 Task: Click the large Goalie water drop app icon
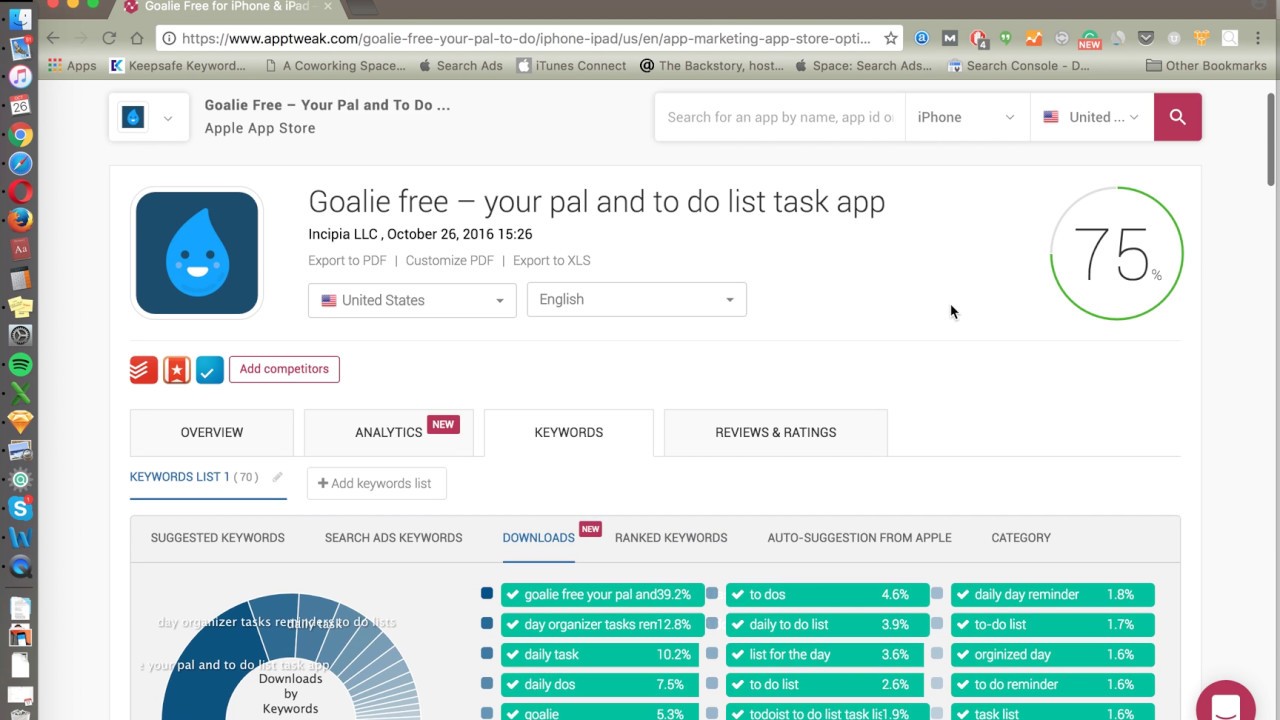[x=197, y=253]
